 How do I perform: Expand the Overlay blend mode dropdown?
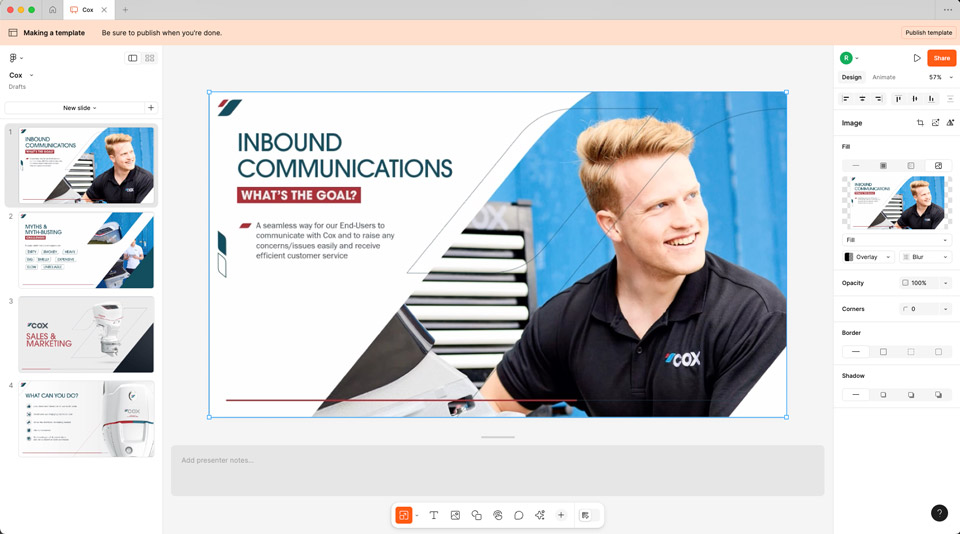pos(868,257)
